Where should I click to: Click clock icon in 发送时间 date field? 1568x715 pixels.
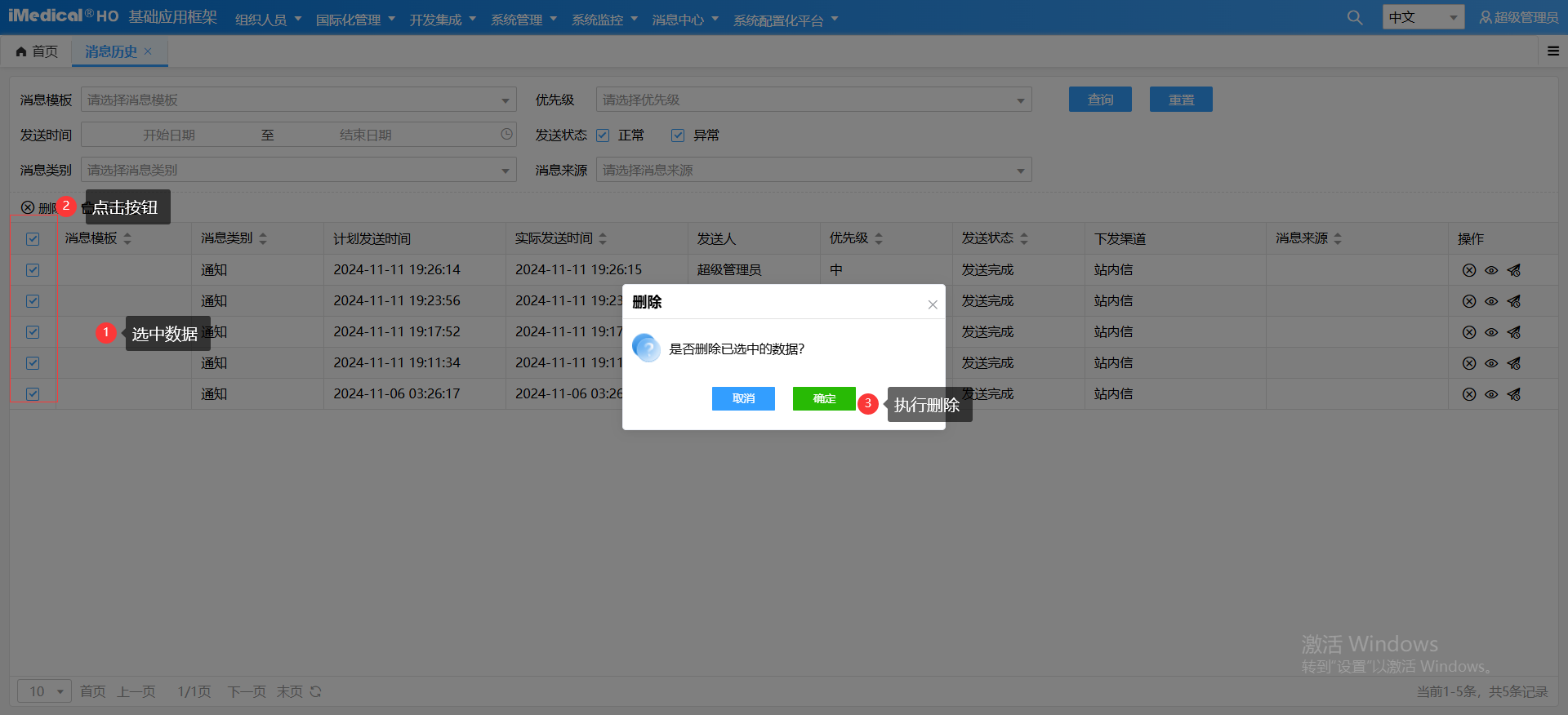tap(506, 134)
